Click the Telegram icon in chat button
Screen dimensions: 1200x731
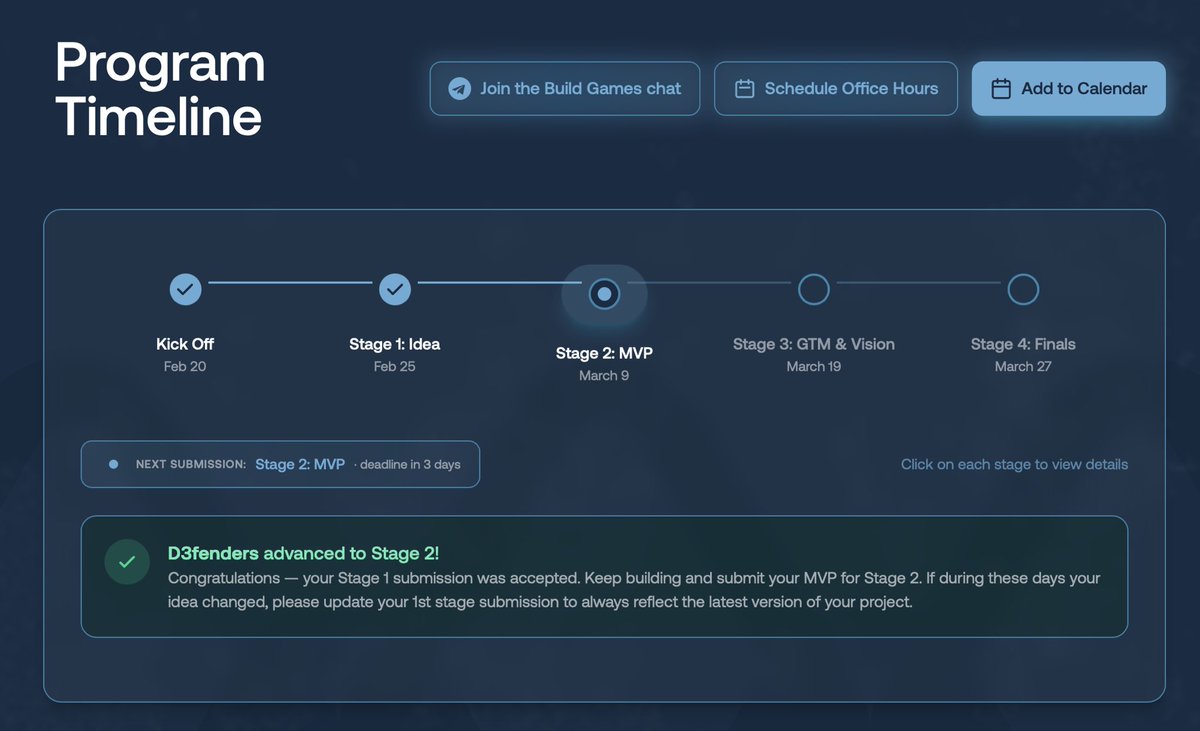click(459, 89)
